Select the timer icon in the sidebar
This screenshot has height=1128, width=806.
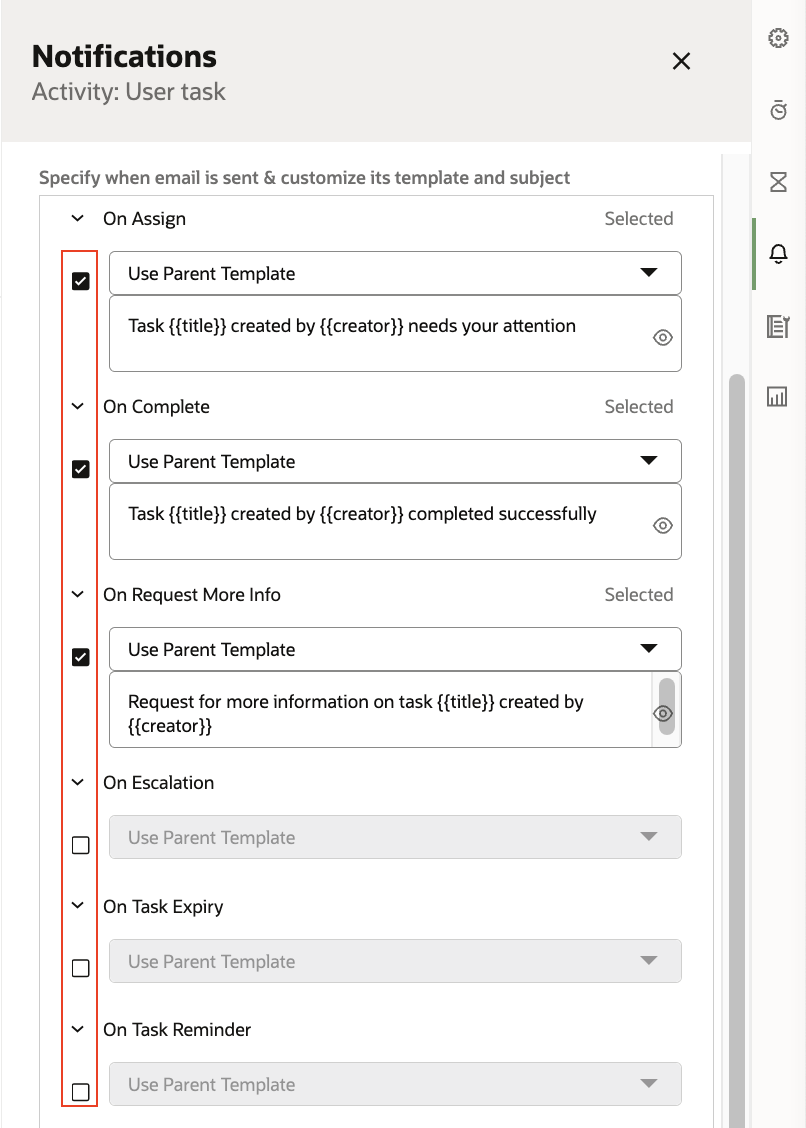pyautogui.click(x=778, y=111)
